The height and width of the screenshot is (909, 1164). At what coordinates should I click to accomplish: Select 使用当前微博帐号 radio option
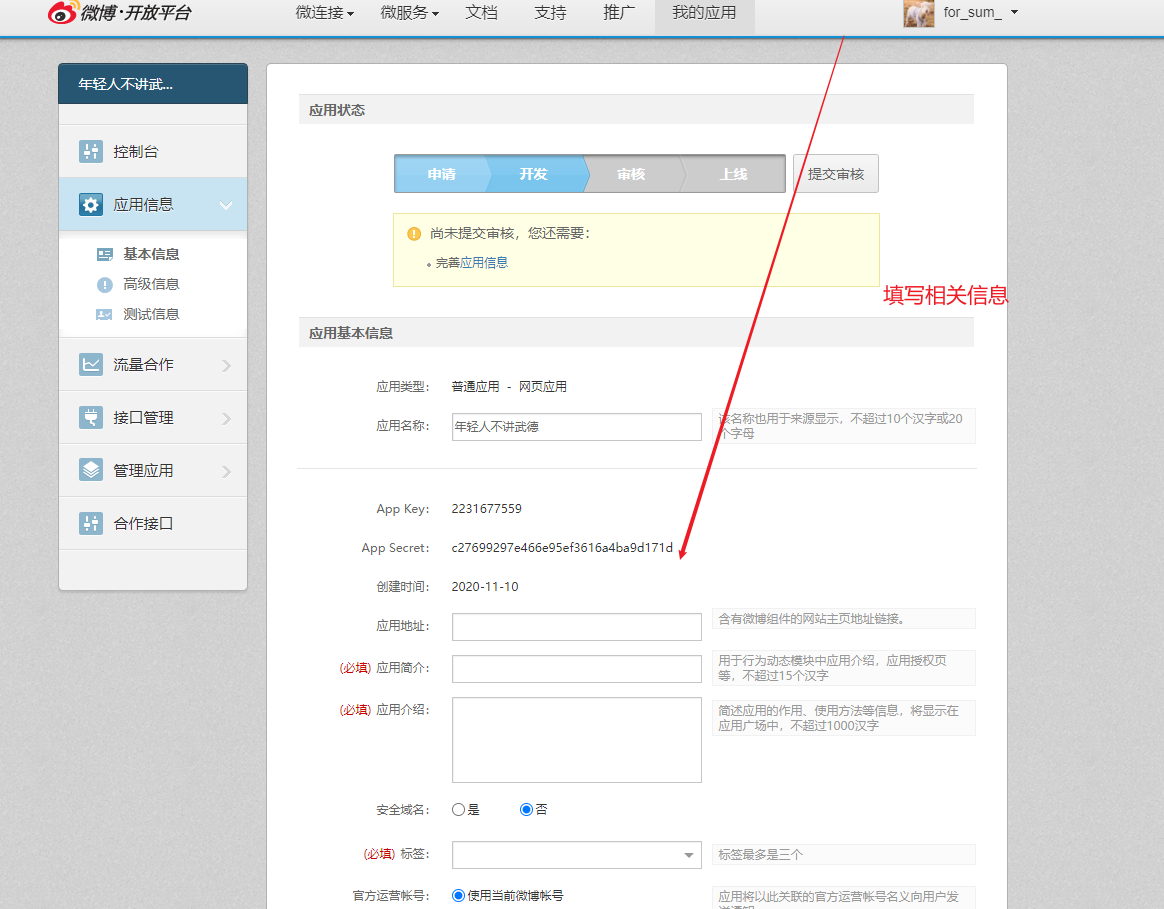[x=459, y=896]
